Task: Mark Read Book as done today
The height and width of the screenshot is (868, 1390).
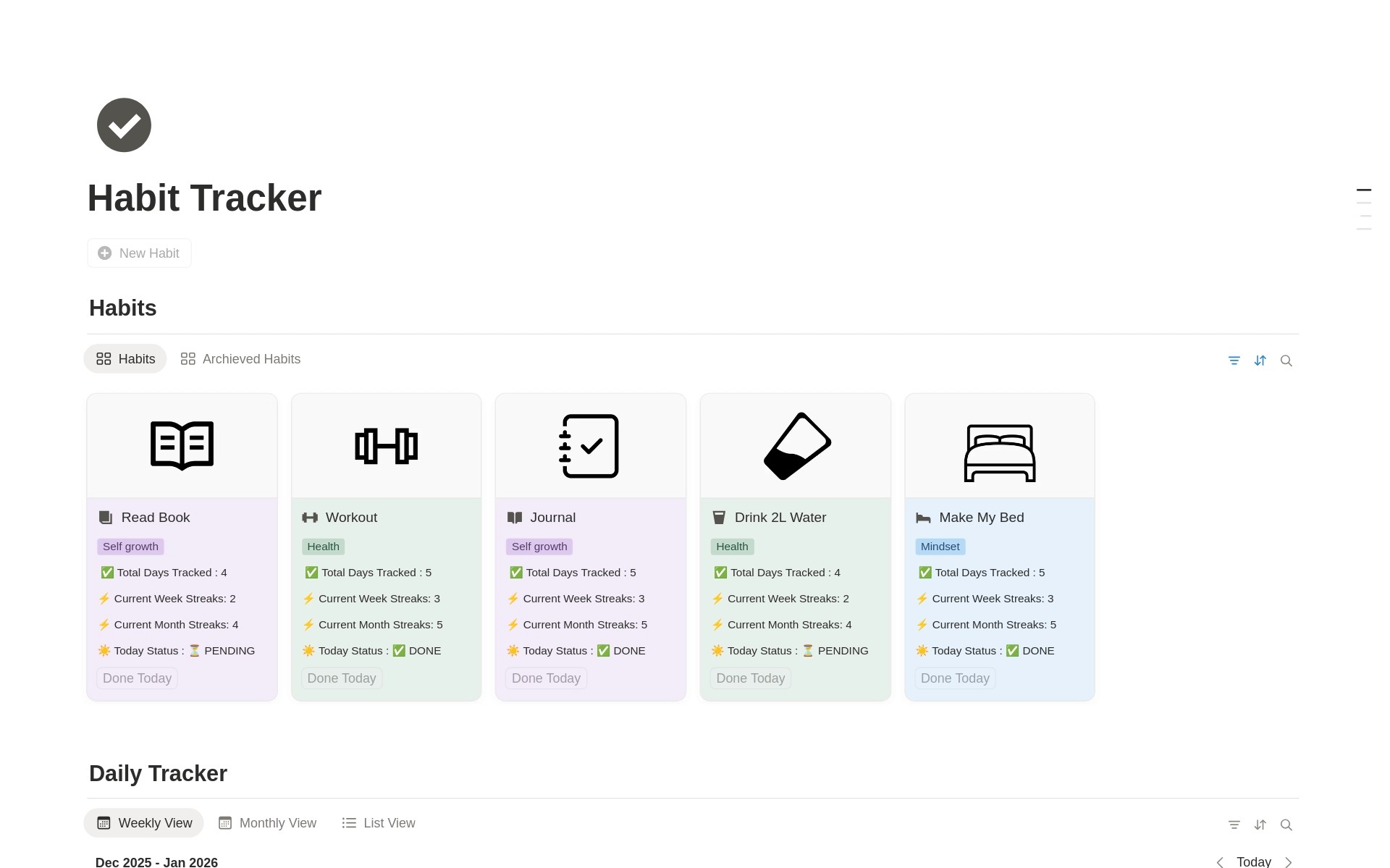Action: pyautogui.click(x=136, y=678)
